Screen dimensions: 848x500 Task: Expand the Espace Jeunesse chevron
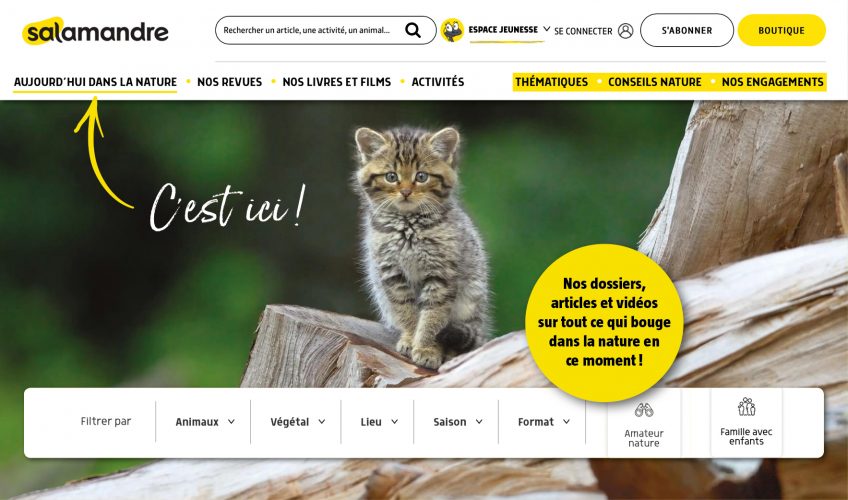click(x=546, y=29)
